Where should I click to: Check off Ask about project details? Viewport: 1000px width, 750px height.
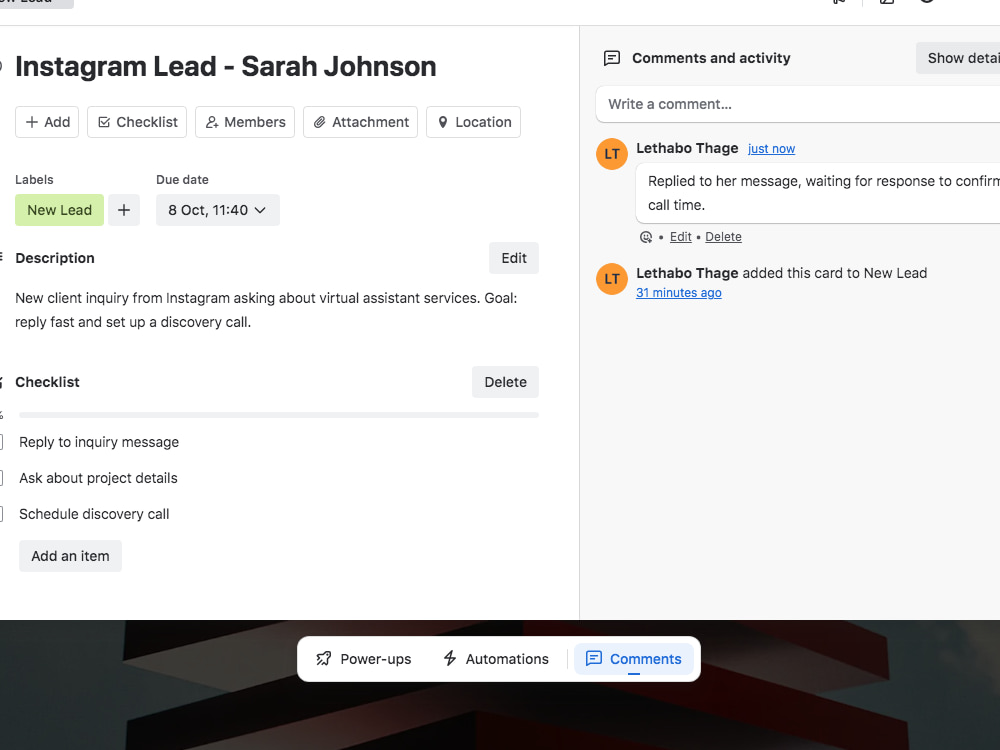pos(1,478)
